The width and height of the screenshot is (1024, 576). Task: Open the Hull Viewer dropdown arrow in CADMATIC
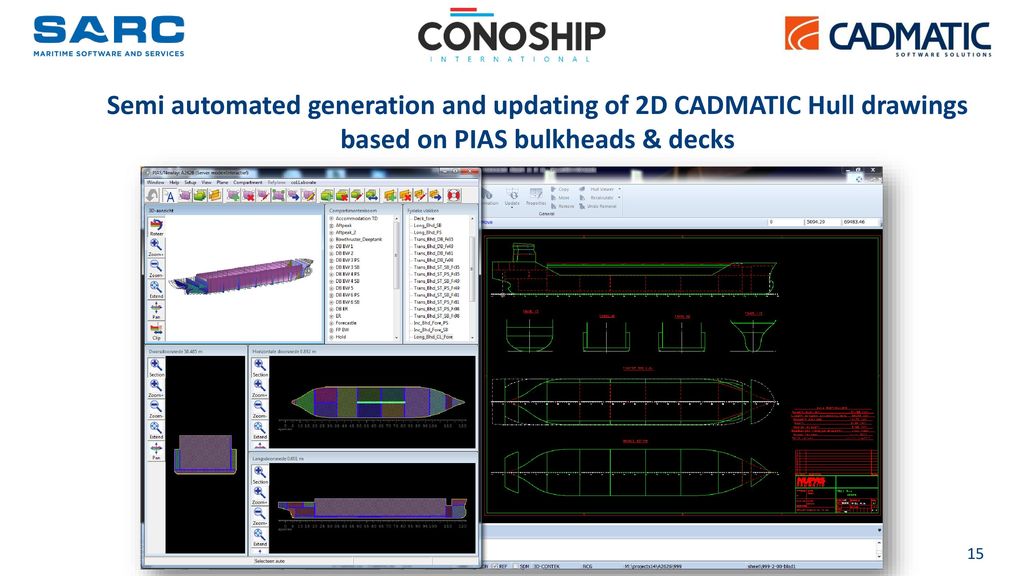pyautogui.click(x=619, y=189)
